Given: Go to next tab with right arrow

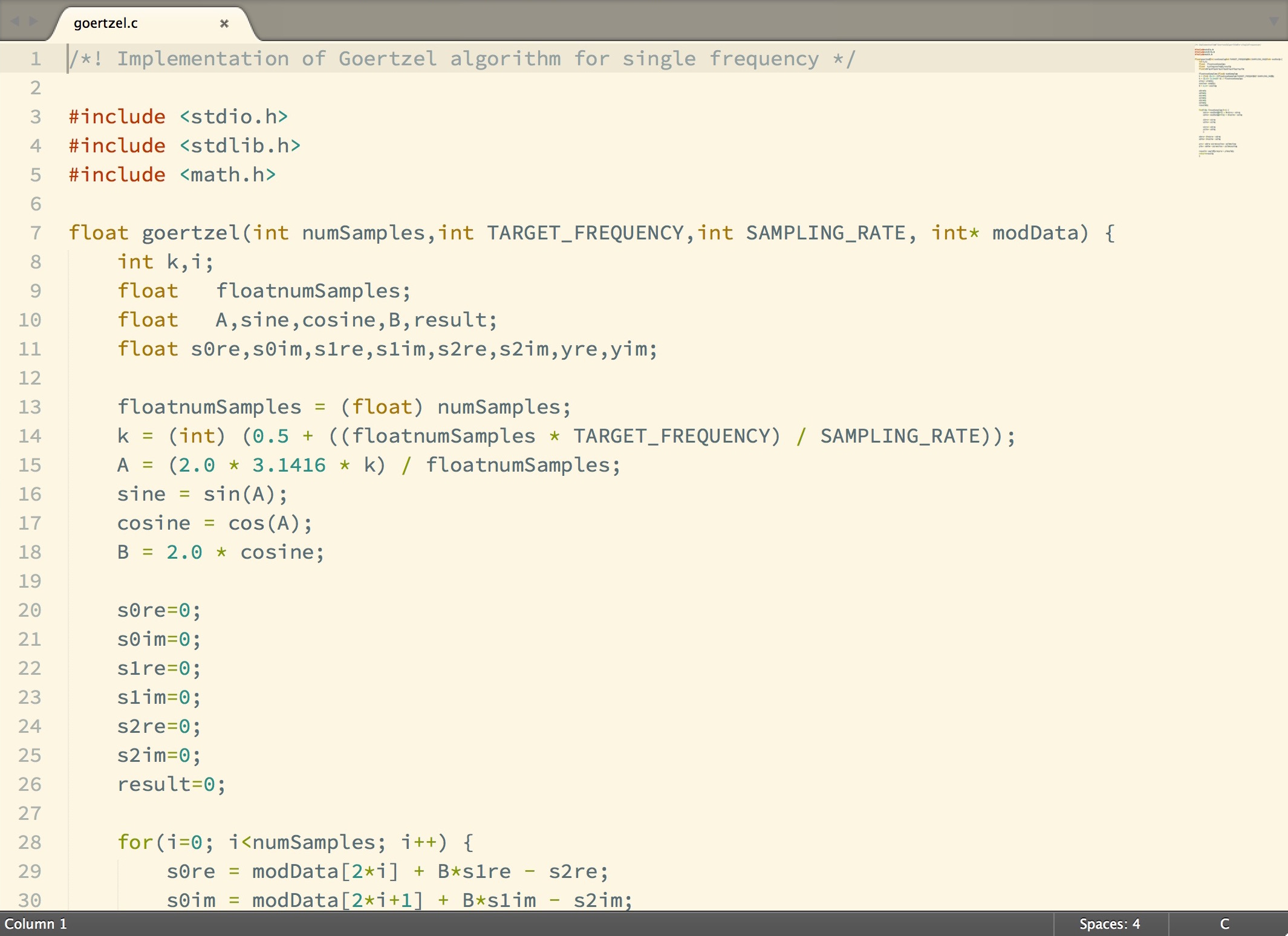Looking at the screenshot, I should (x=34, y=22).
